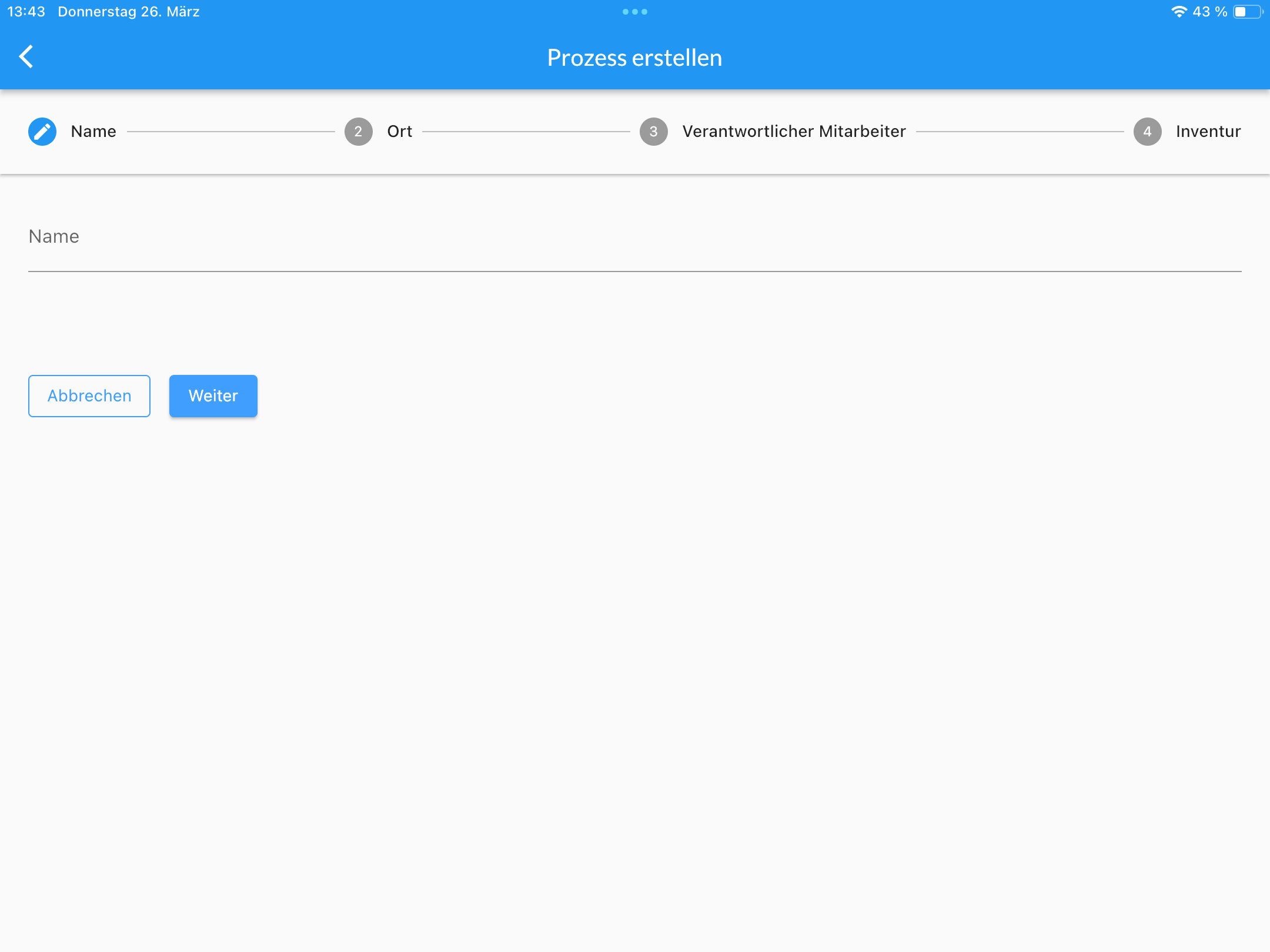Tap the 13:43 clock in status bar
This screenshot has height=952, width=1270.
pyautogui.click(x=26, y=12)
